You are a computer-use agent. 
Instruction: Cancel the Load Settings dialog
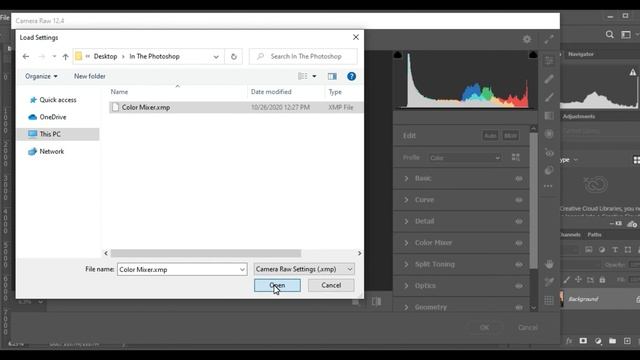(x=331, y=285)
